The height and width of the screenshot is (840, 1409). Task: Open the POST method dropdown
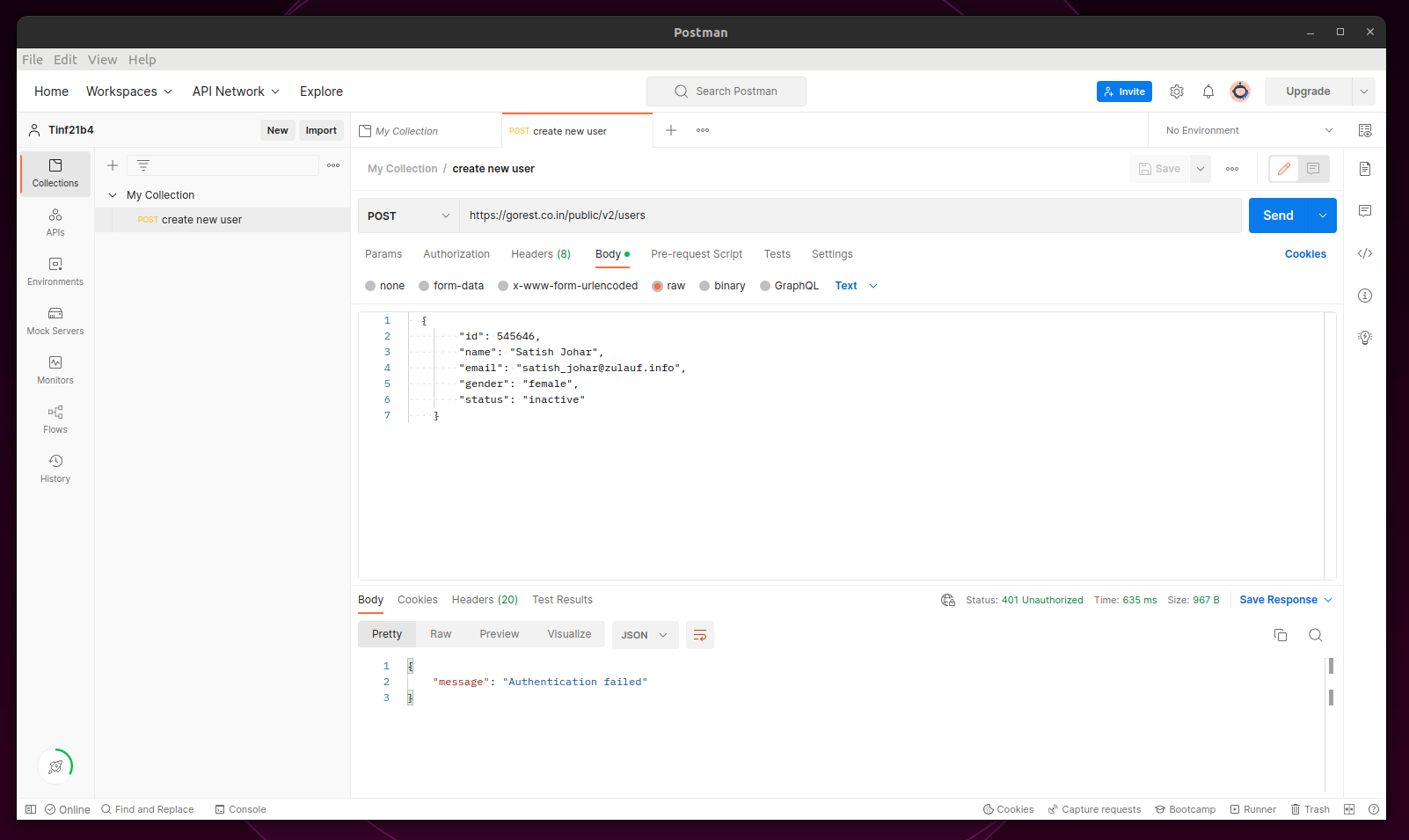[x=409, y=215]
